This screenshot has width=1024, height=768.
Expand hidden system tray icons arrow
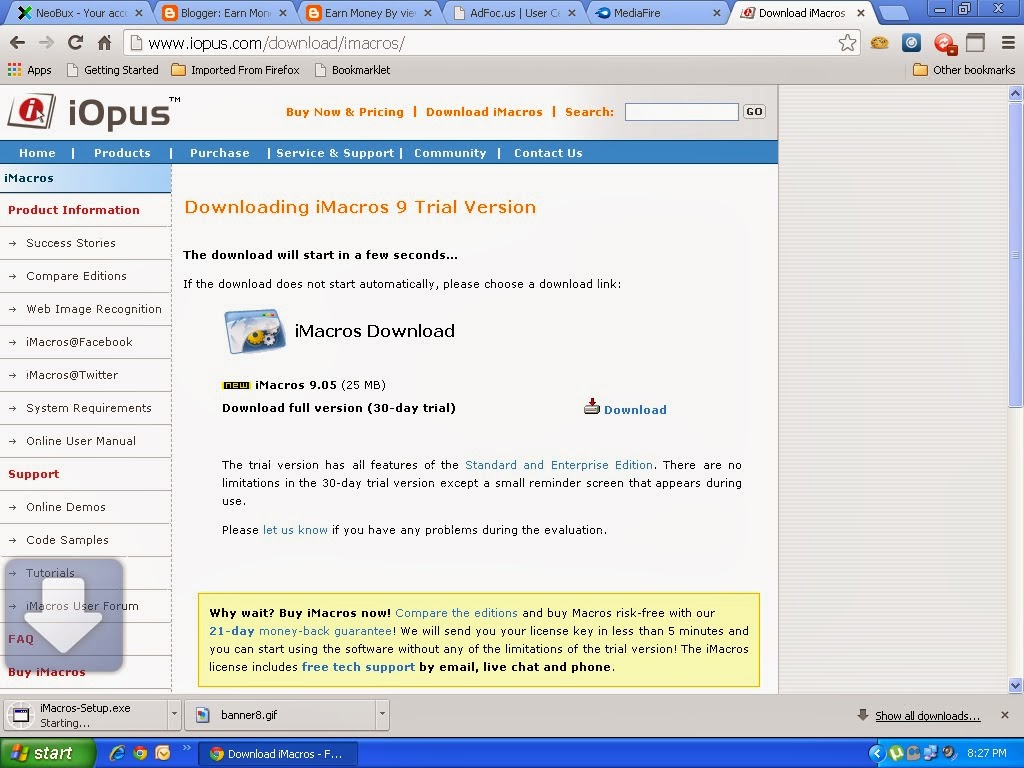tap(876, 753)
